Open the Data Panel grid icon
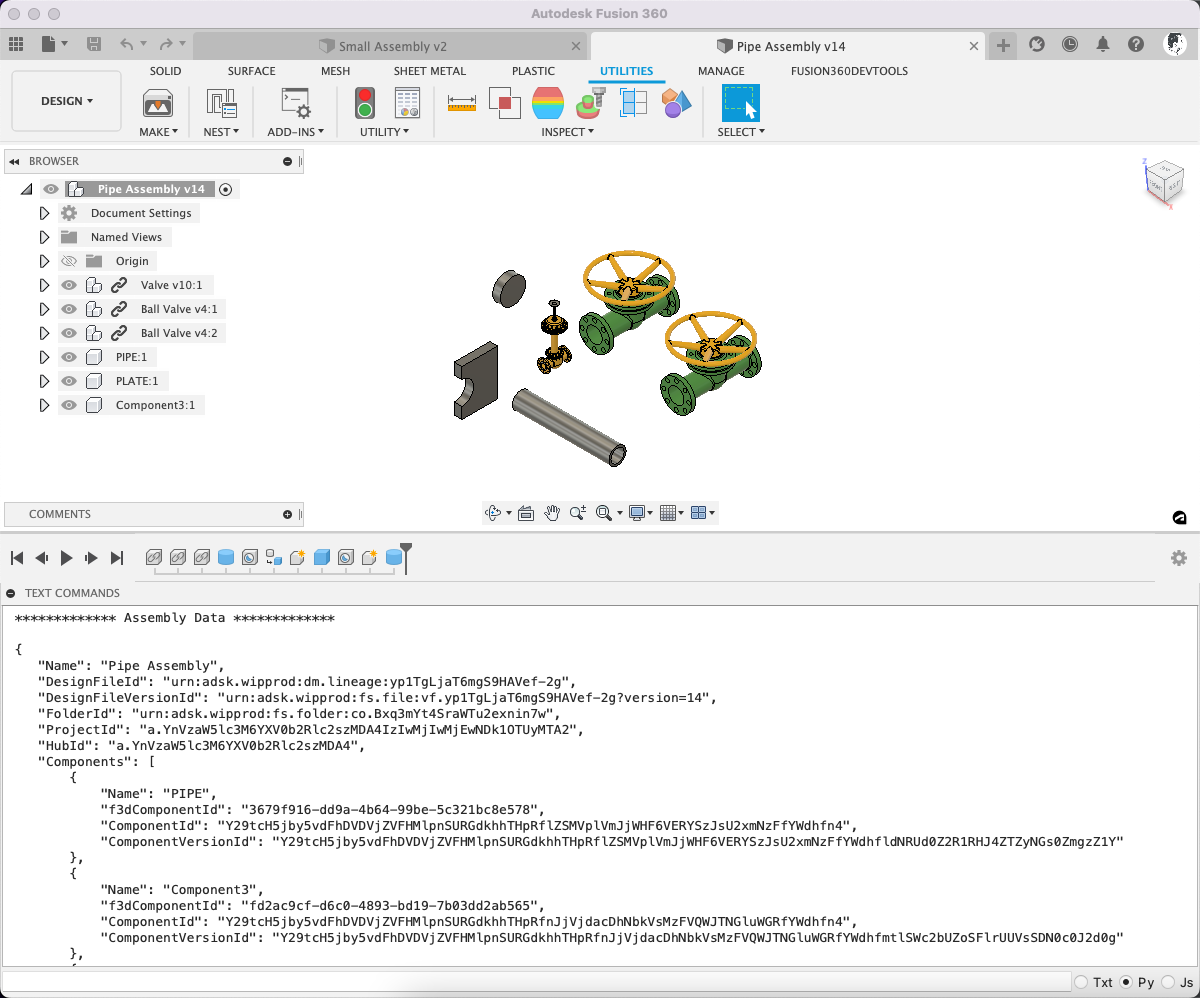 tap(16, 44)
